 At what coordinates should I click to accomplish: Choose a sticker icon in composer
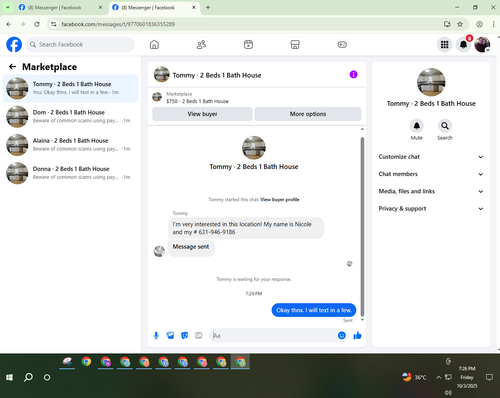click(184, 335)
